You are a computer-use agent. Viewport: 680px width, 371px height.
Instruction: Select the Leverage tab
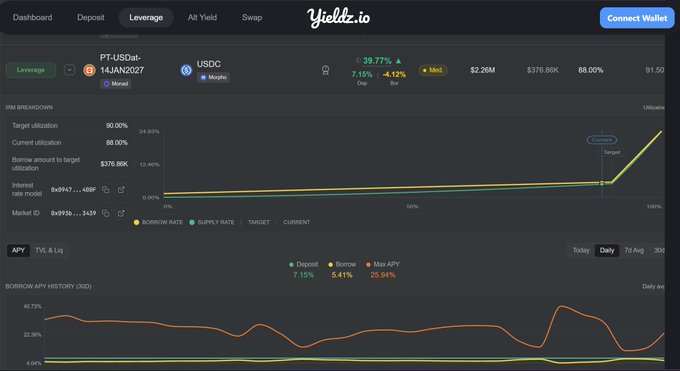[x=146, y=18]
